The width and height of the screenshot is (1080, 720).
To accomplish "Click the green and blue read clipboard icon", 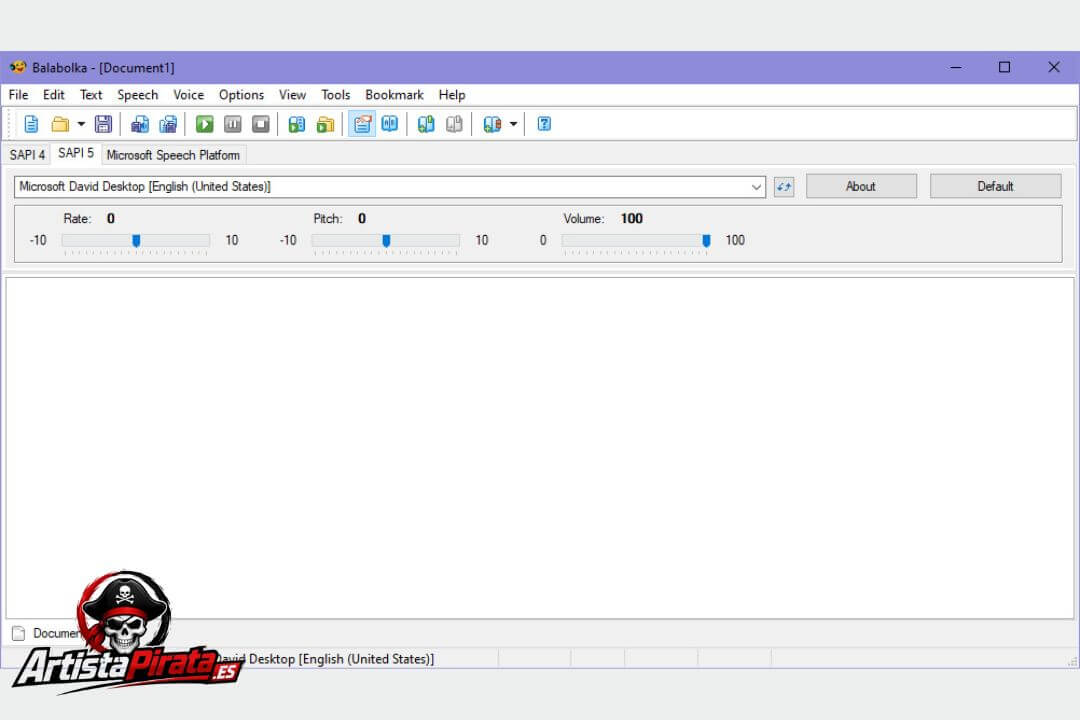I will point(297,124).
